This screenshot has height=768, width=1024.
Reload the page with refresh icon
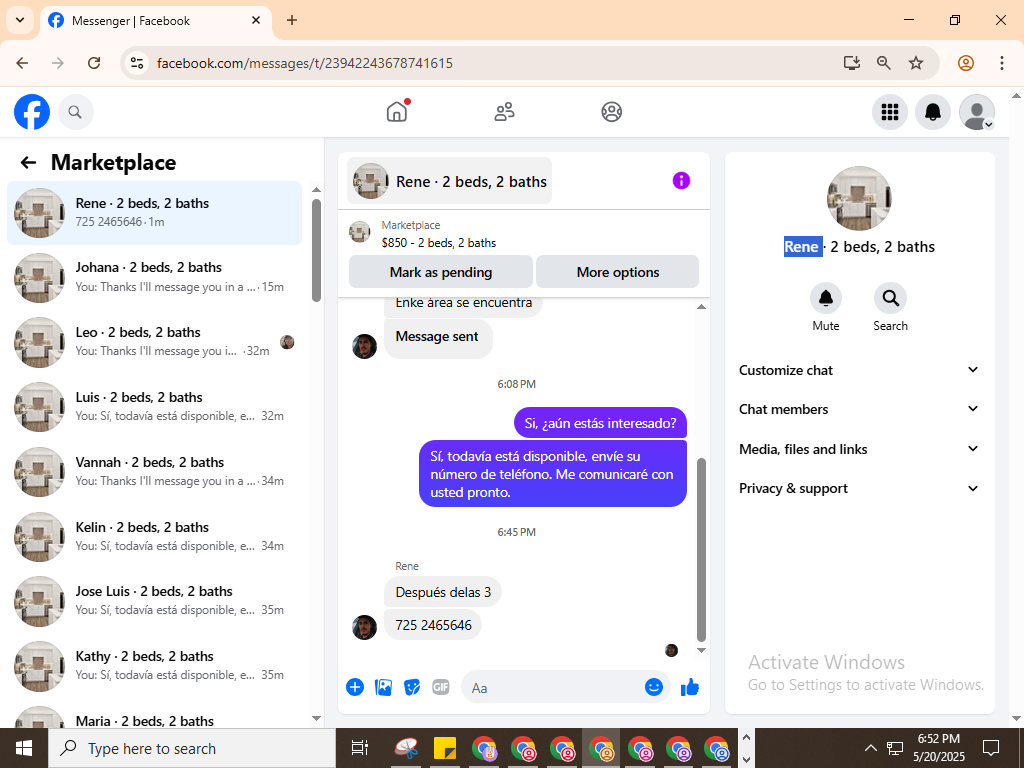(94, 63)
